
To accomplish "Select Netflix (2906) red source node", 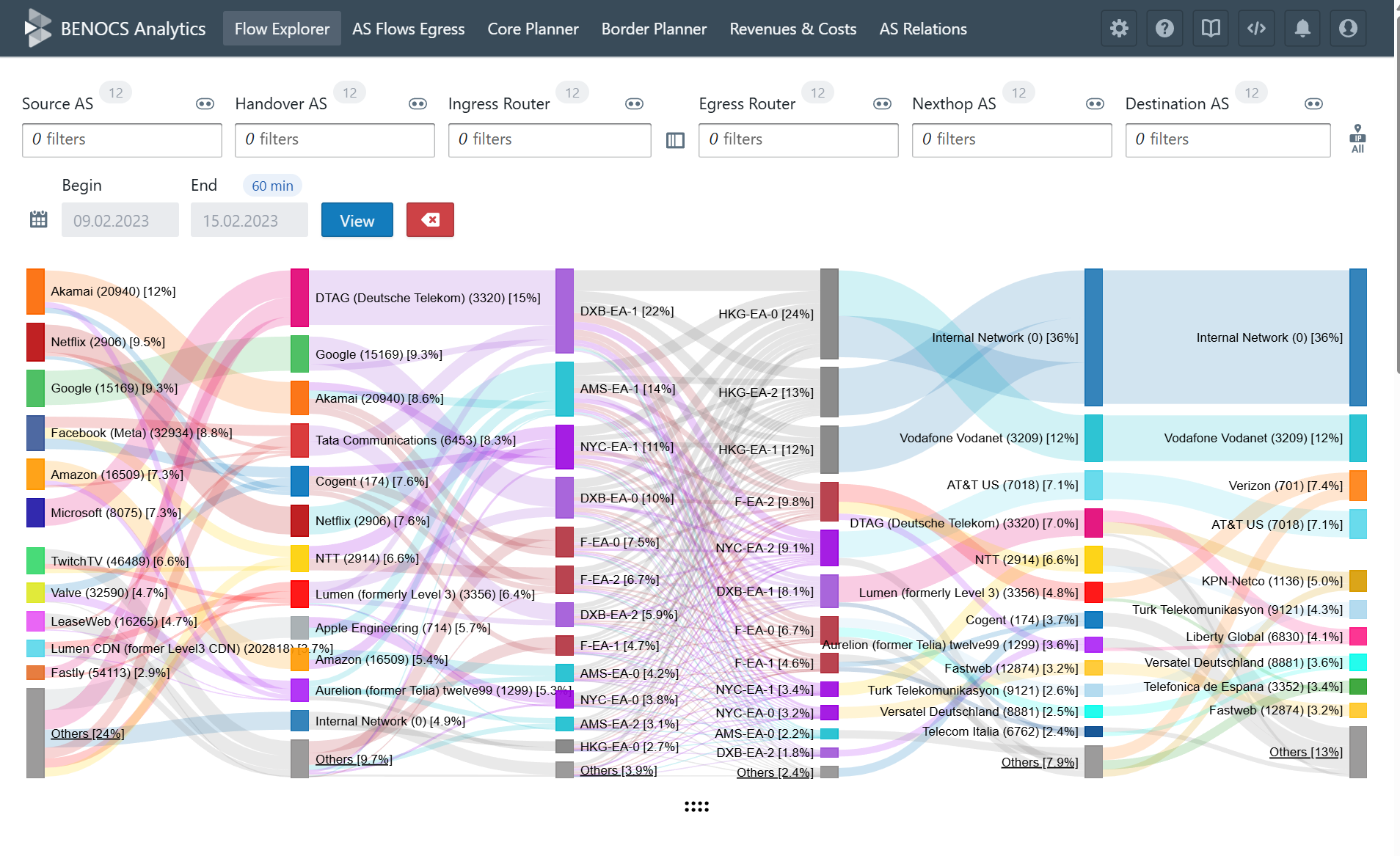I will [x=35, y=342].
